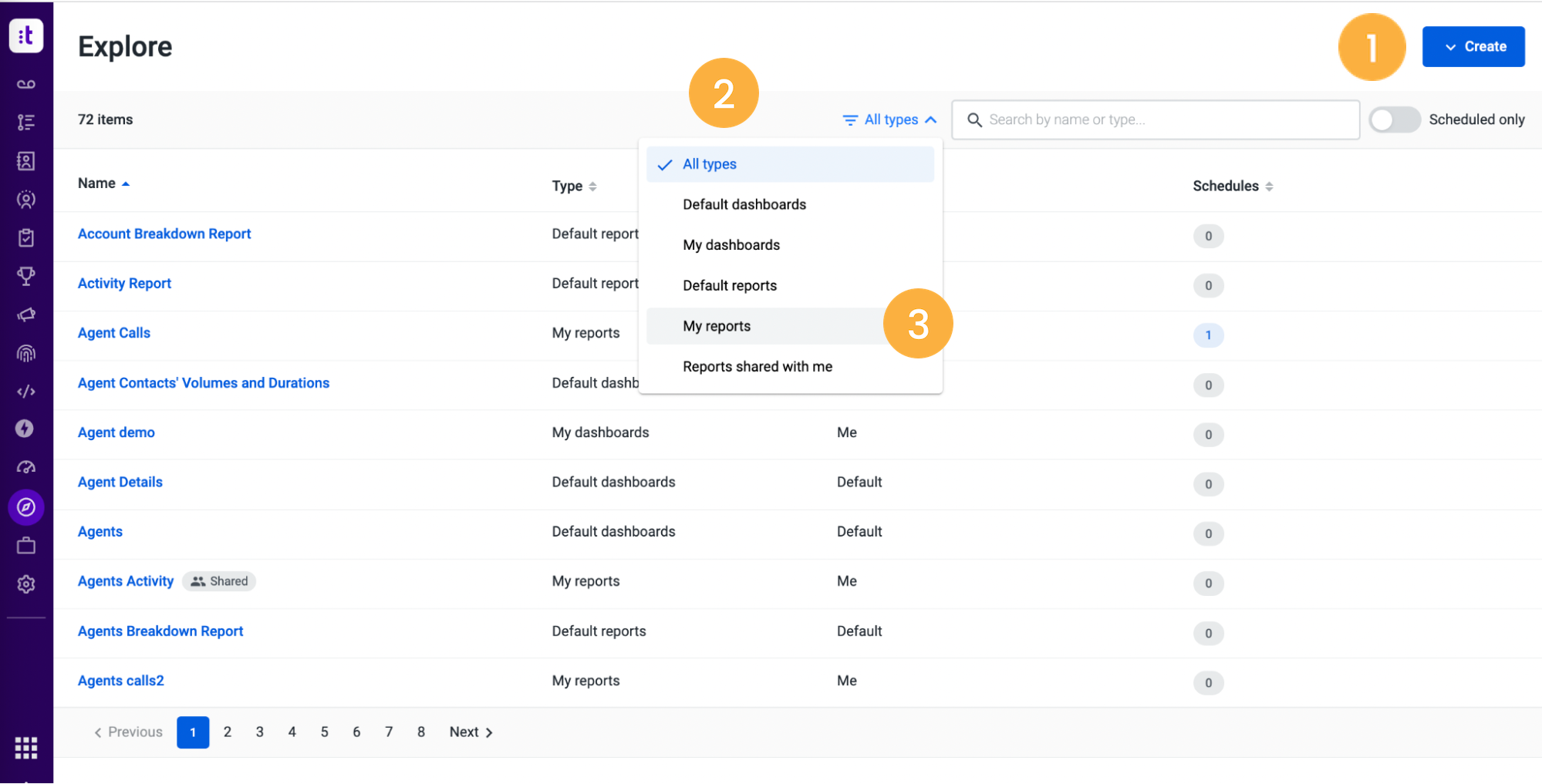Open the fingerprint icon in sidebar
The width and height of the screenshot is (1542, 784).
(x=25, y=353)
